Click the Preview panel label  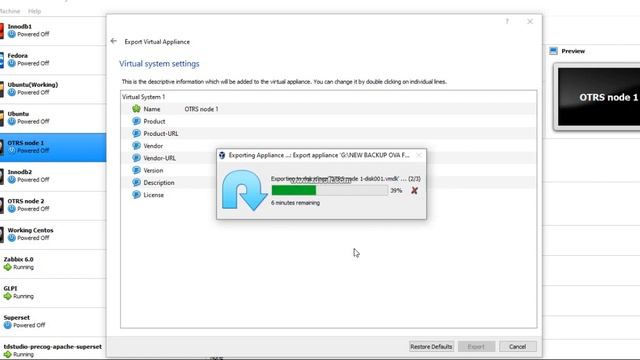pyautogui.click(x=573, y=51)
